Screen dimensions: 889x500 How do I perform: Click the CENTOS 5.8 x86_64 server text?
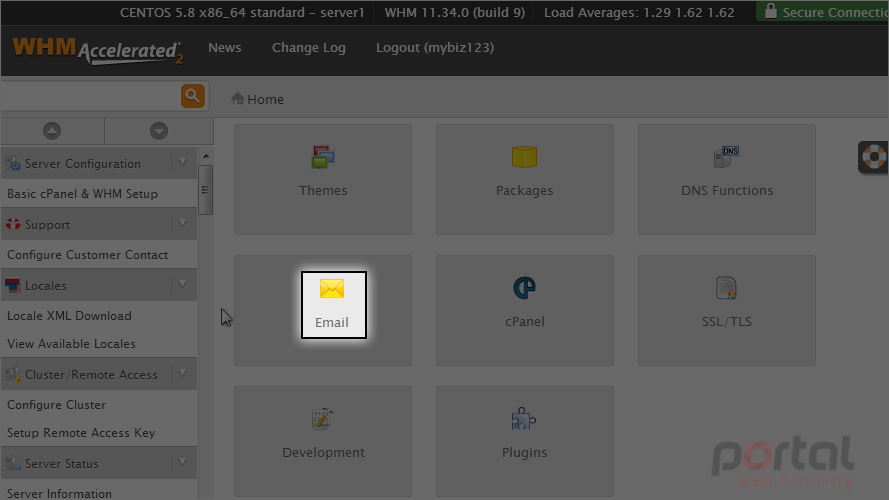point(242,12)
